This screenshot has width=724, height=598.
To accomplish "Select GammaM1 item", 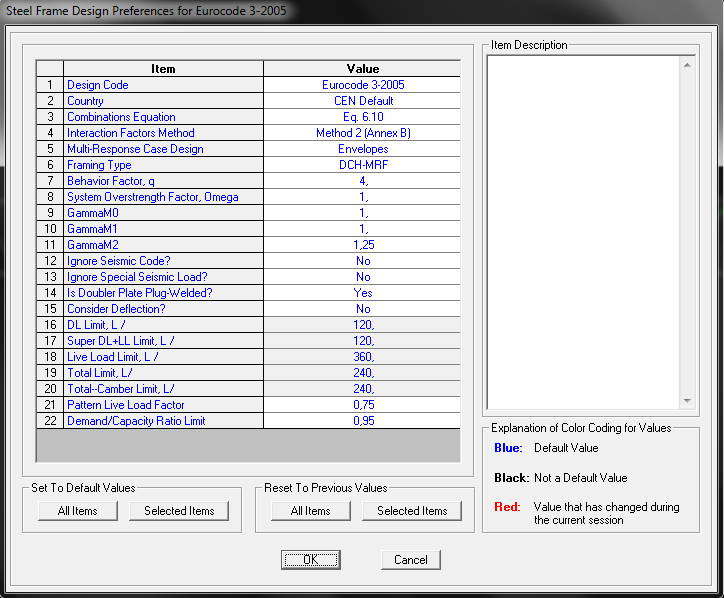I will pyautogui.click(x=163, y=229).
